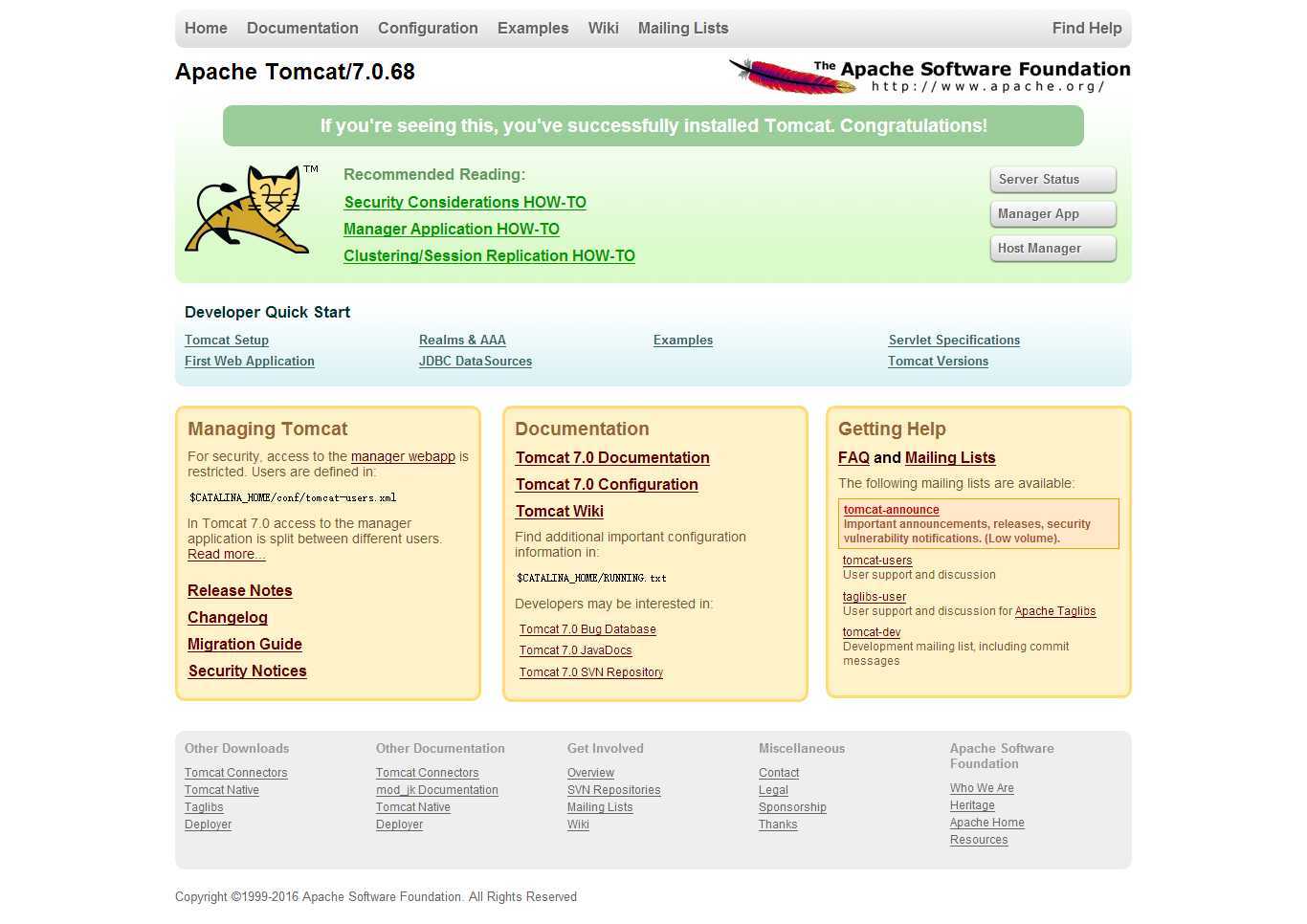The image size is (1307, 924).
Task: Open Tomcat Connectors under Other Documentation
Action: pyautogui.click(x=428, y=774)
